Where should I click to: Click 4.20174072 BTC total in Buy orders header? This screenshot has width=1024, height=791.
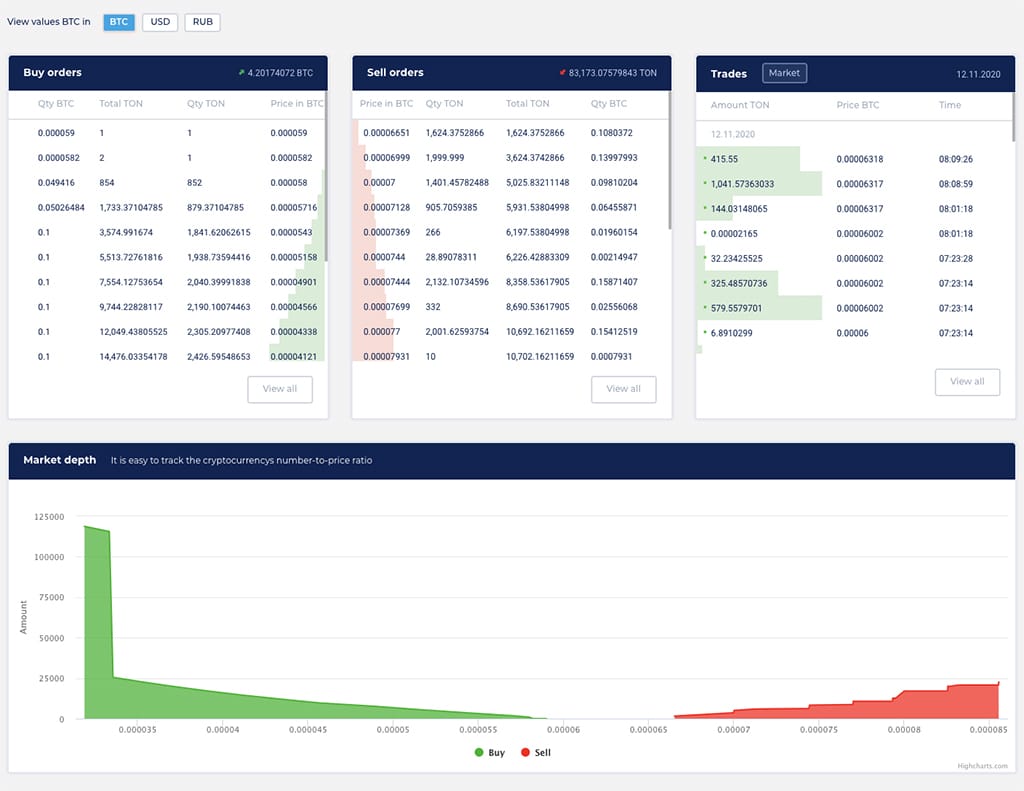280,73
